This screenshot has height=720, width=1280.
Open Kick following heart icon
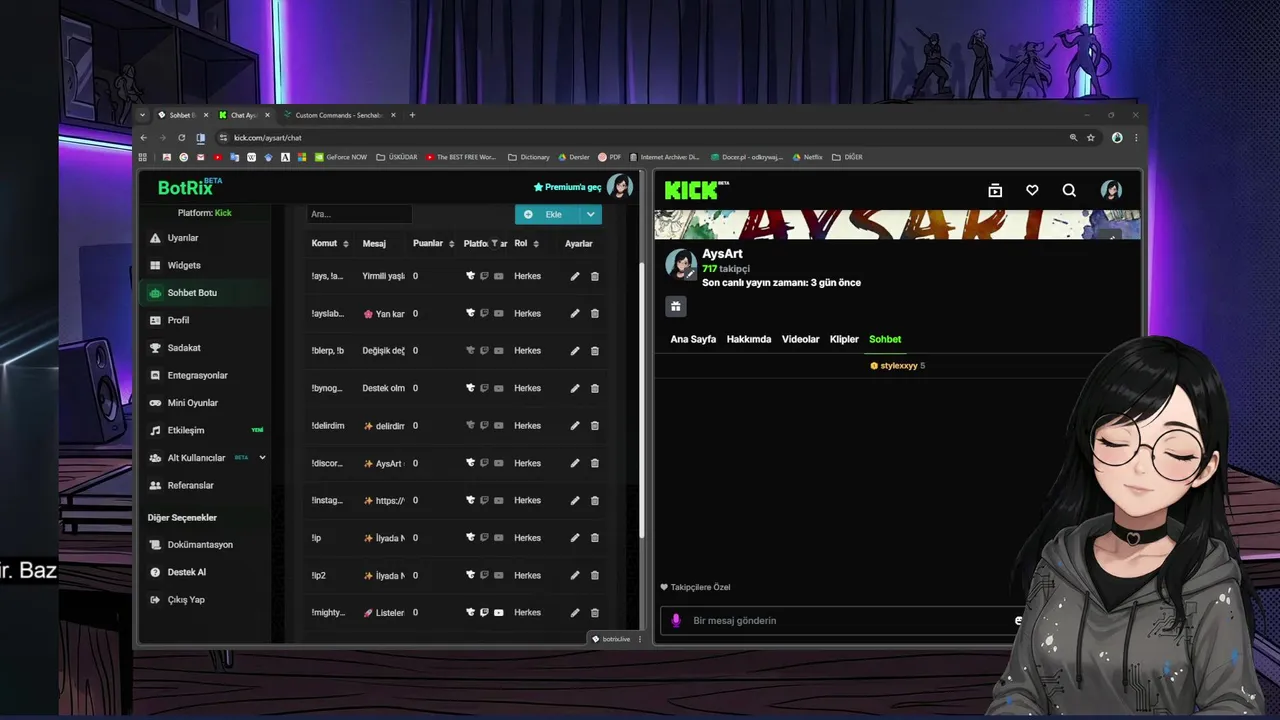(1032, 190)
